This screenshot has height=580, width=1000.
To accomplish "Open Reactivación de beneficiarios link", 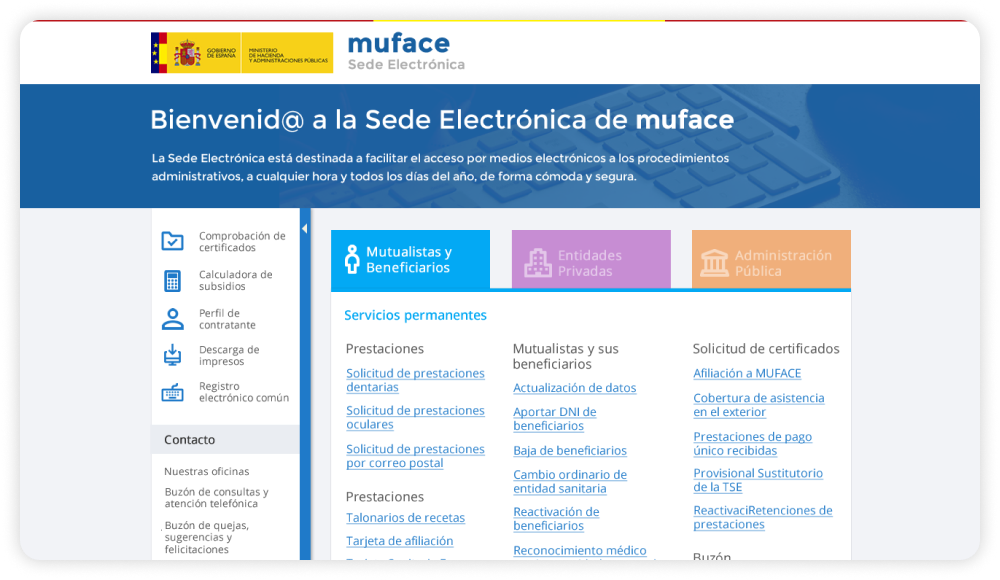I will (x=556, y=519).
